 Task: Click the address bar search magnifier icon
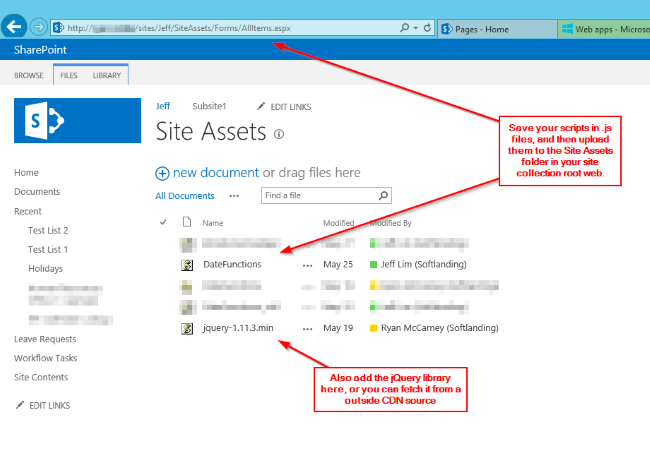click(404, 28)
